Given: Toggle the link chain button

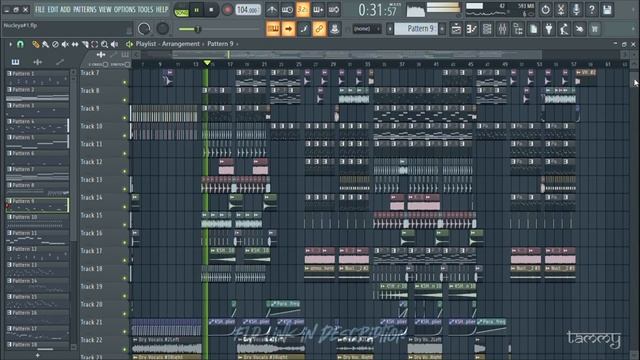Looking at the screenshot, I should tap(319, 29).
